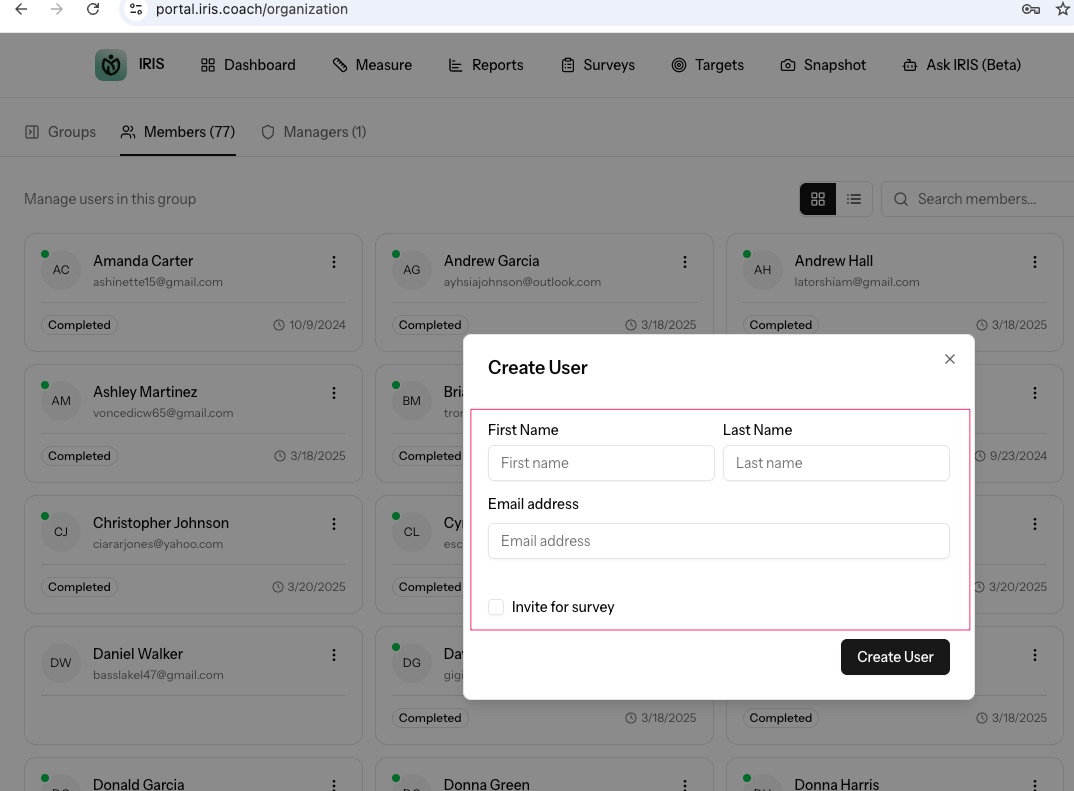The width and height of the screenshot is (1074, 791).
Task: Click the browser back arrow
Action: point(21,9)
